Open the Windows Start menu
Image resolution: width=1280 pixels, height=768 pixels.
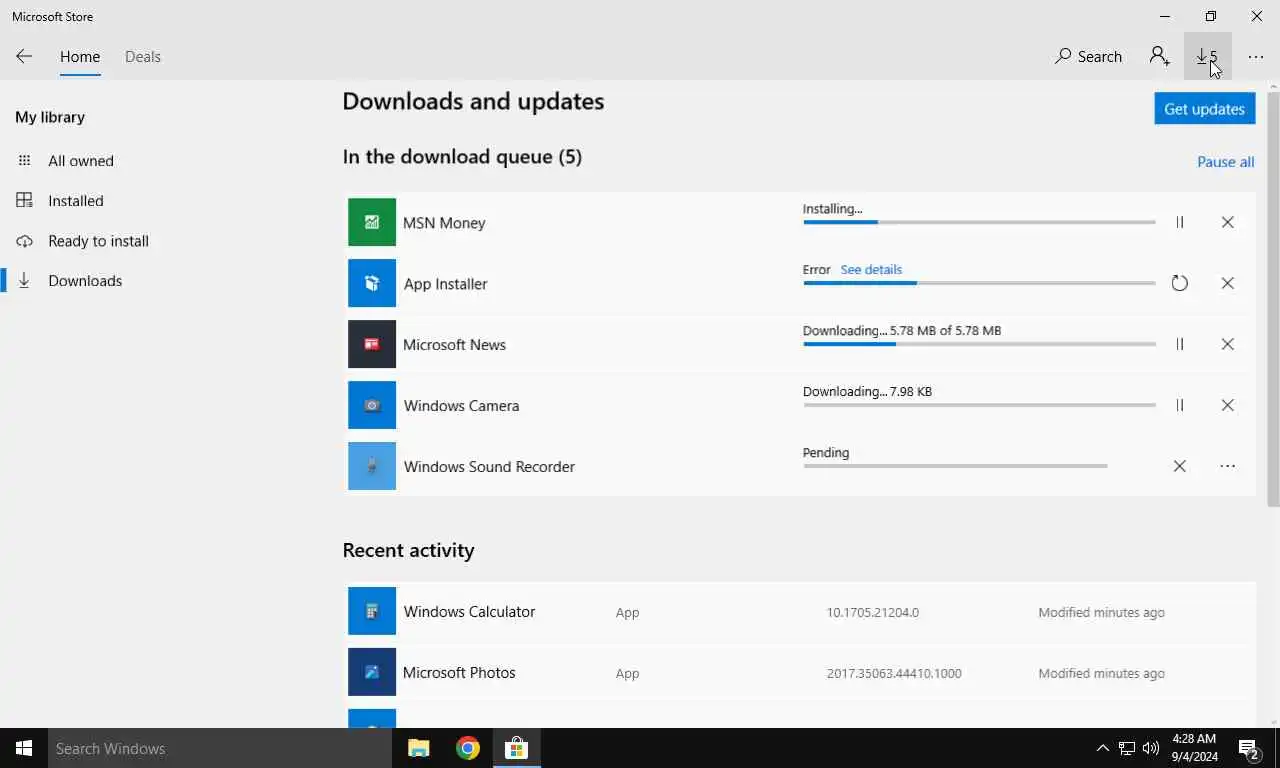pyautogui.click(x=24, y=748)
